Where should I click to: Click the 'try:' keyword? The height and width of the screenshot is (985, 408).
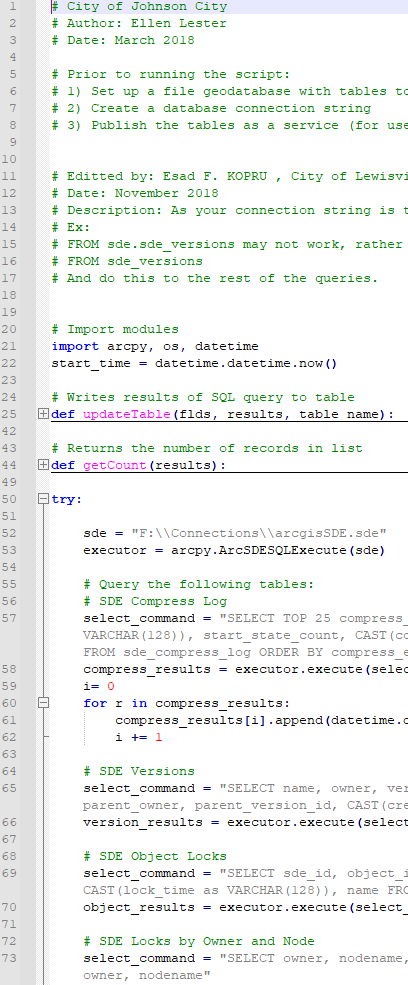click(x=67, y=499)
